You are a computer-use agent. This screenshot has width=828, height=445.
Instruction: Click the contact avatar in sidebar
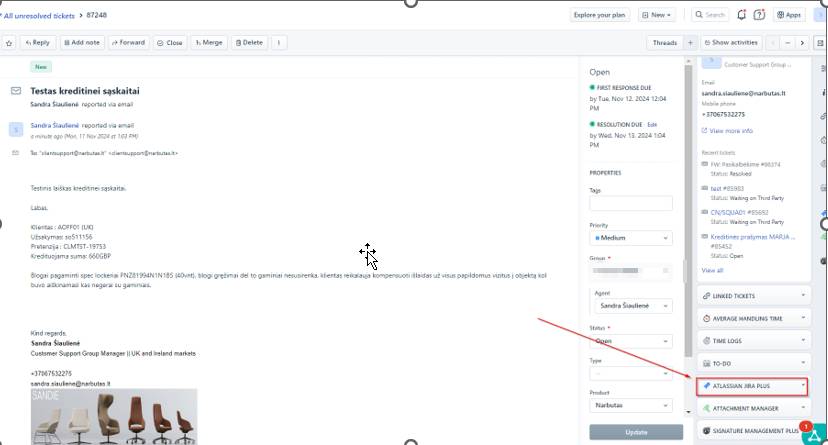pyautogui.click(x=711, y=63)
